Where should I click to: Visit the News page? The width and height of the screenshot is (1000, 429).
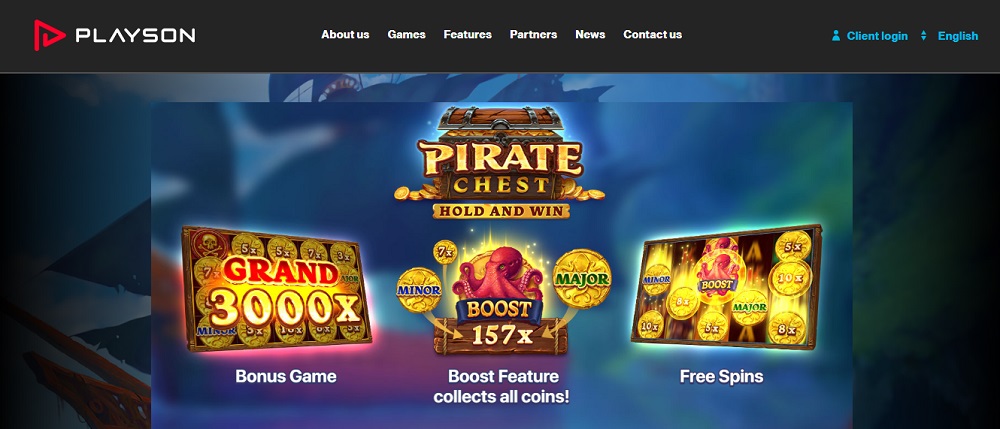[590, 34]
